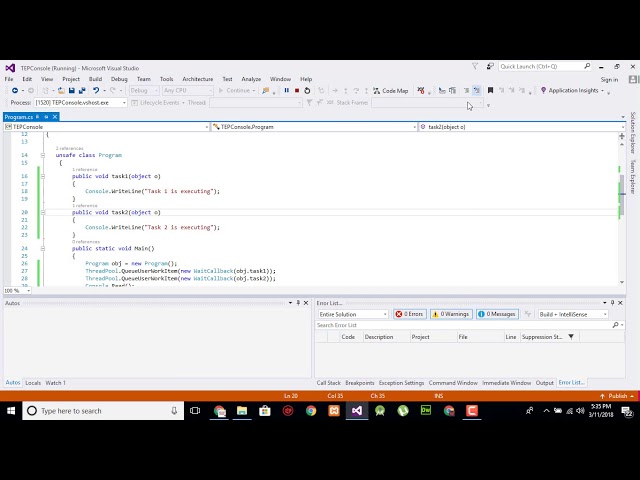640x480 pixels.
Task: Switch to the Locals tab
Action: (x=33, y=383)
